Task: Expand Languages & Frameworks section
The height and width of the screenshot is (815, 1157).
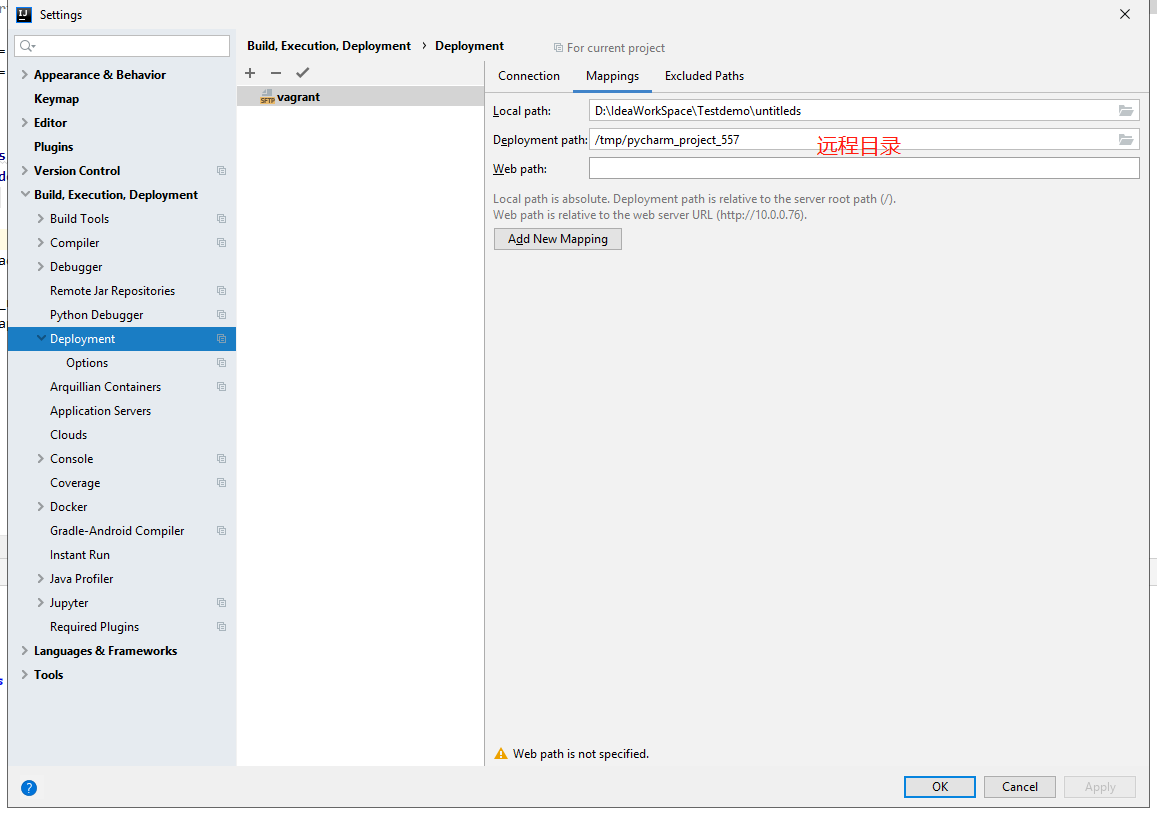Action: pyautogui.click(x=24, y=651)
